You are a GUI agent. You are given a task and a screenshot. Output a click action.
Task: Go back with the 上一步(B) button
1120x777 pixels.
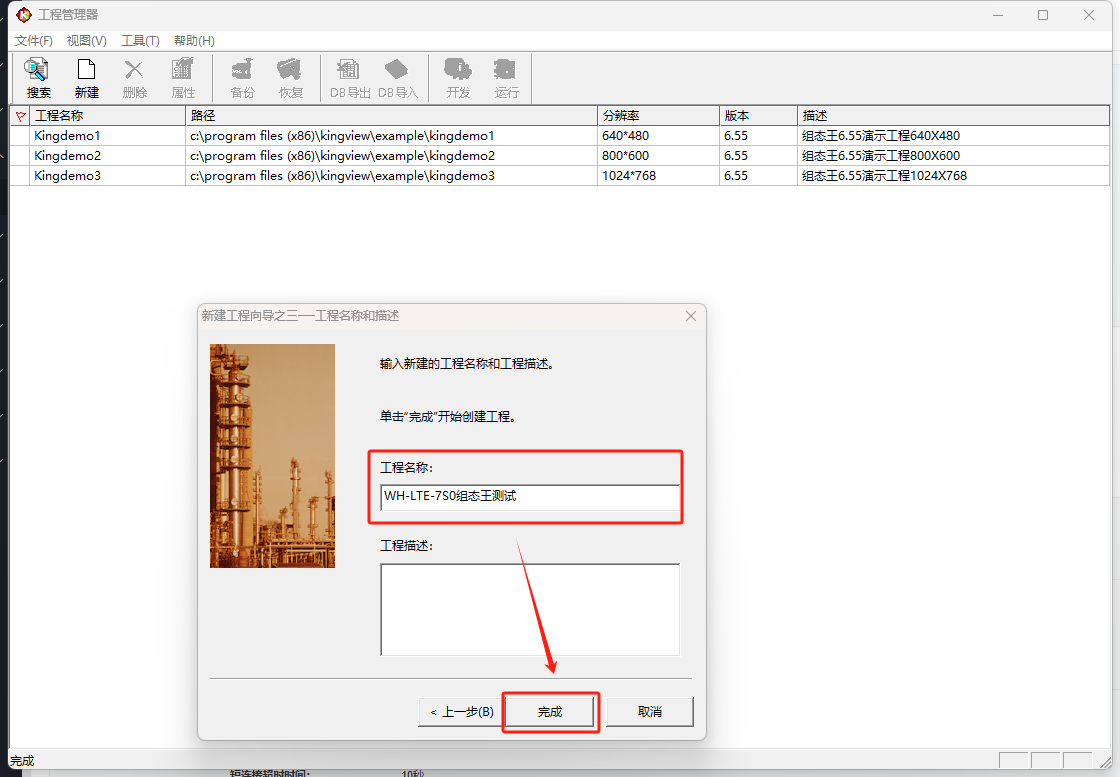pos(461,712)
